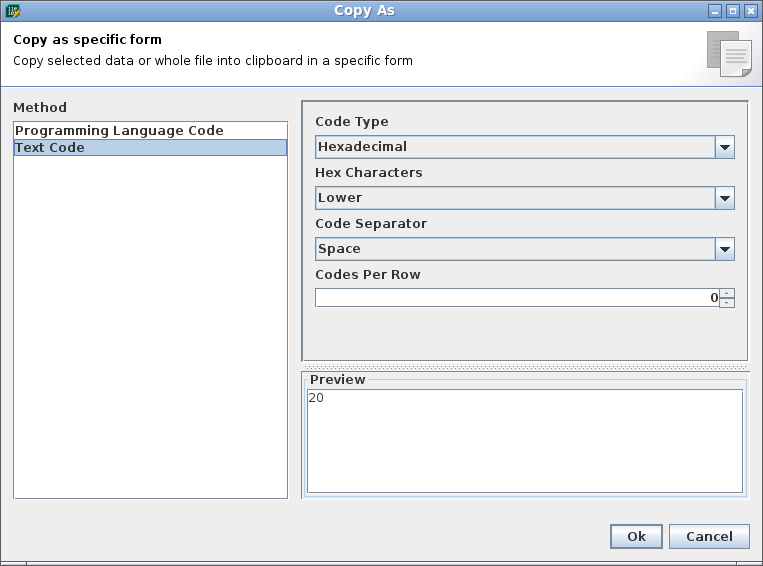Expand the Hex Characters dropdown arrow
This screenshot has height=566, width=763.
pyautogui.click(x=725, y=198)
